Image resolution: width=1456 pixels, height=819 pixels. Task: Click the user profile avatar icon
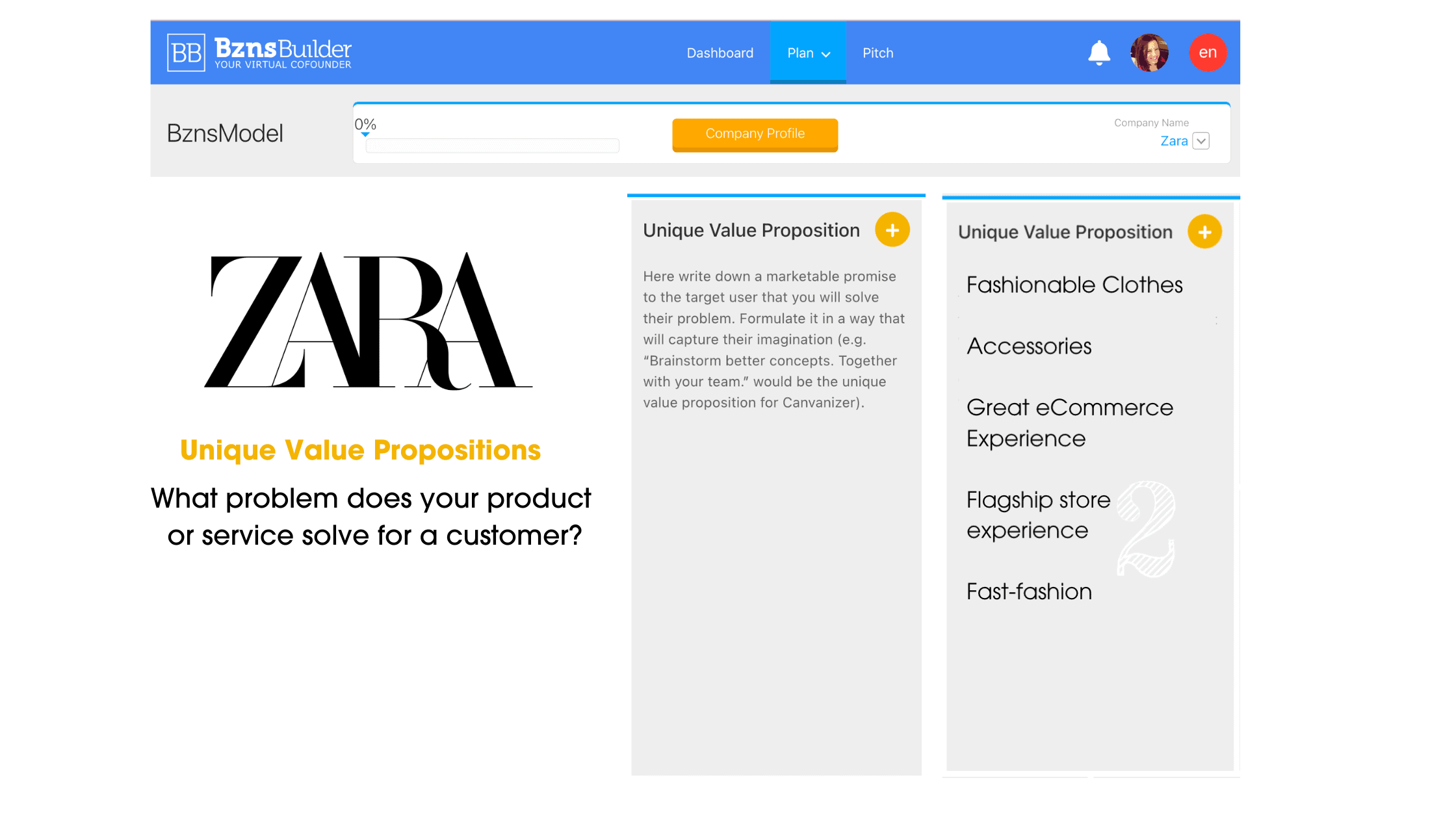click(x=1151, y=53)
